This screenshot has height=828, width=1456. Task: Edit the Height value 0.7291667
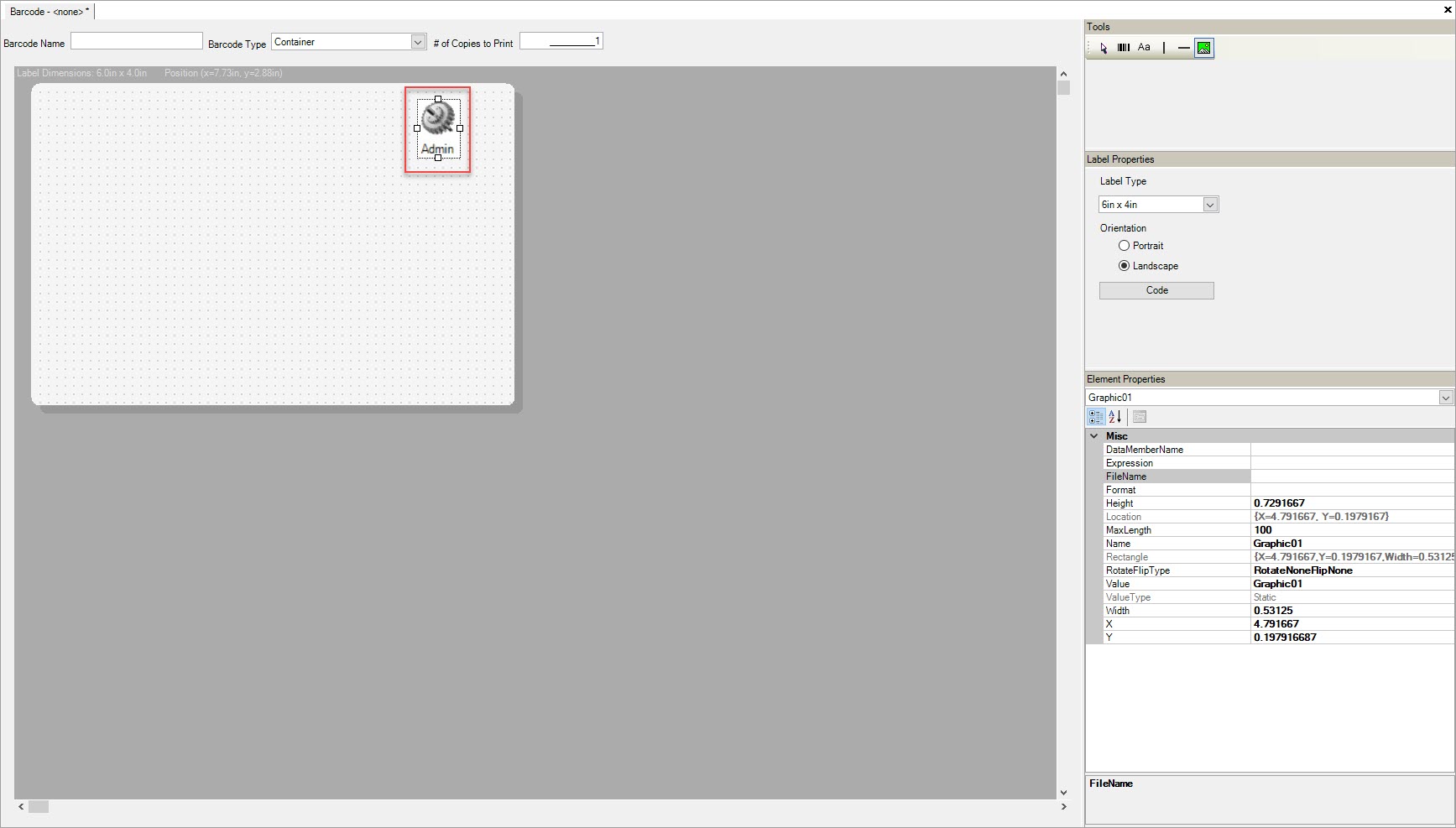coord(1352,503)
